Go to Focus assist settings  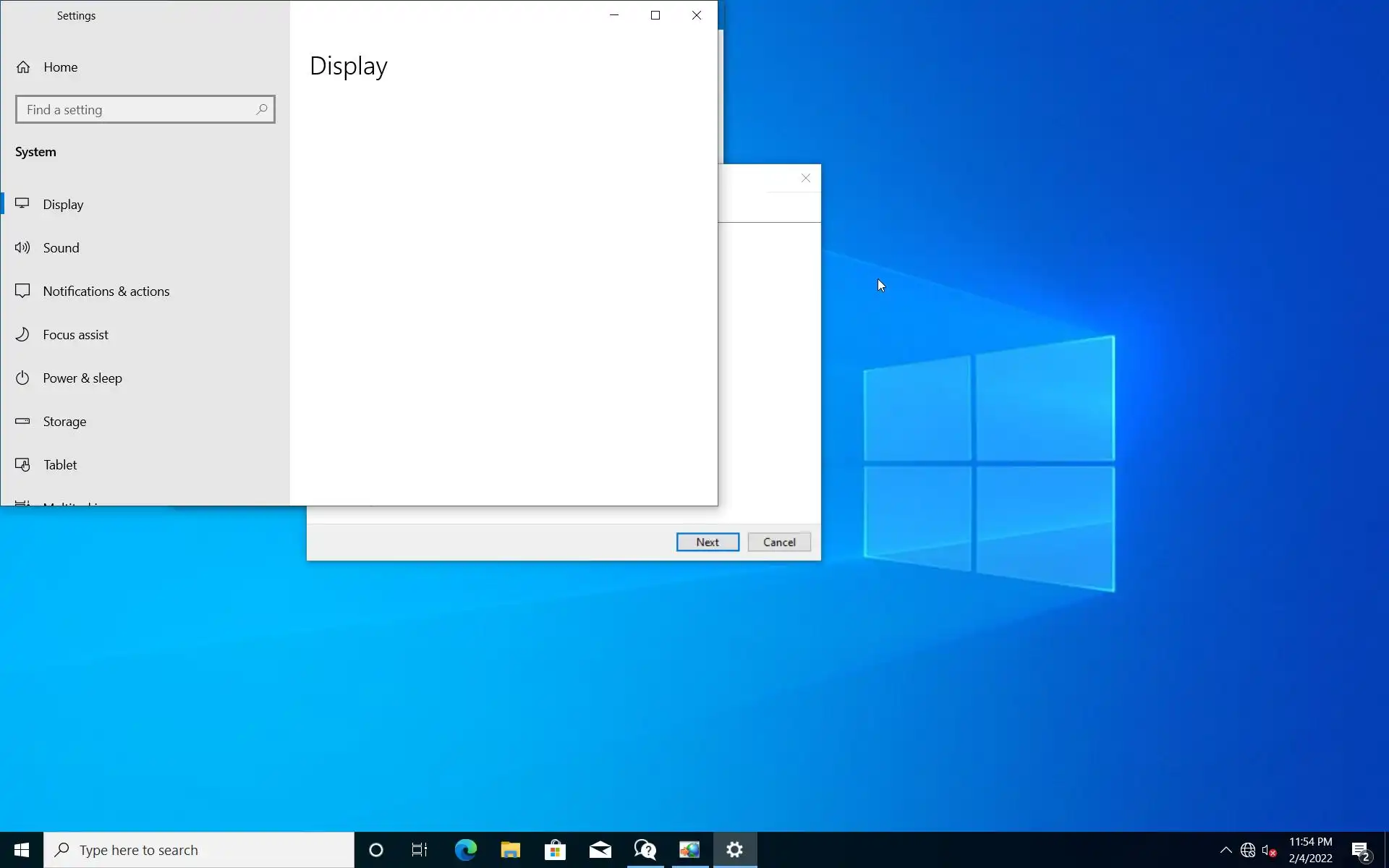[x=75, y=335]
